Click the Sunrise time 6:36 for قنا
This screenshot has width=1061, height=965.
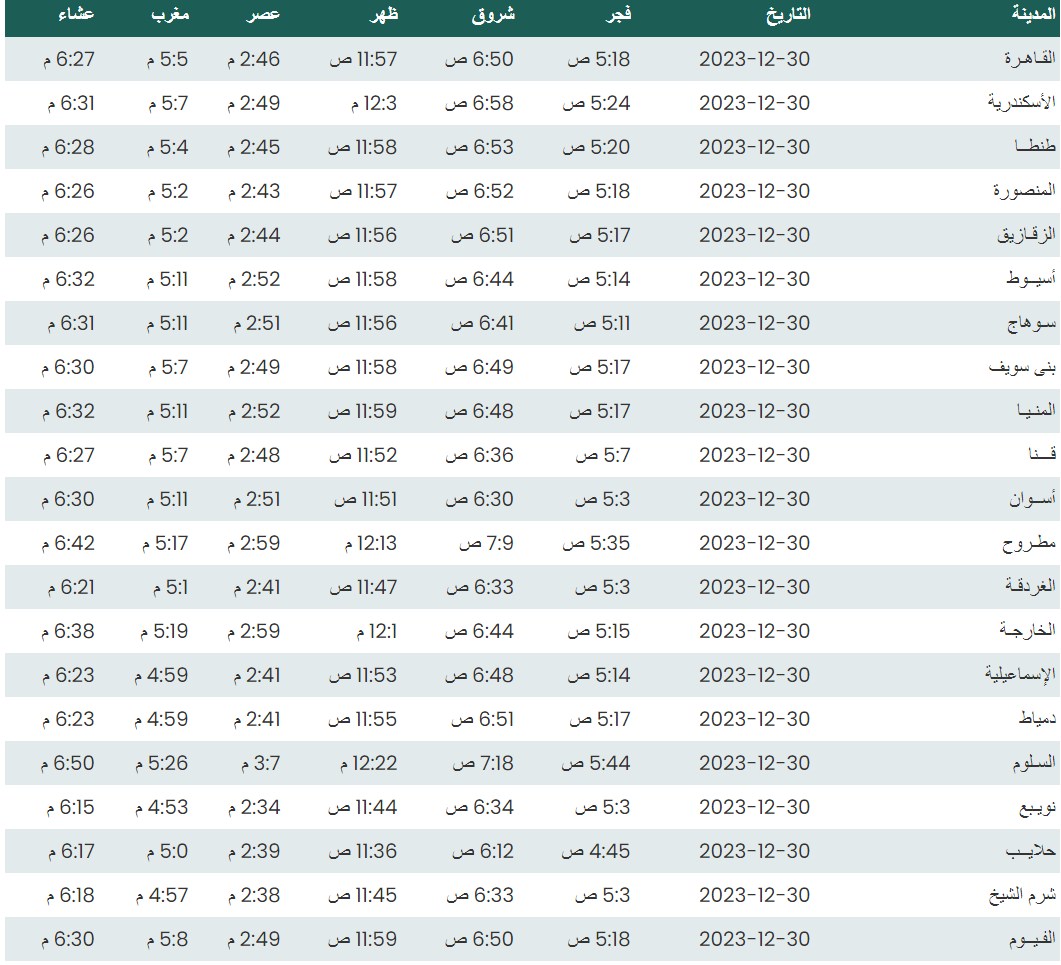point(480,455)
